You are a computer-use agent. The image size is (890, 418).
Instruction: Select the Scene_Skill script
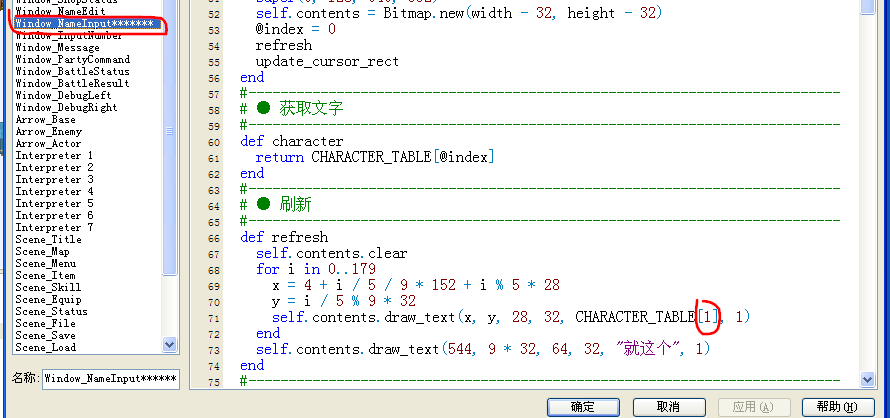point(48,287)
